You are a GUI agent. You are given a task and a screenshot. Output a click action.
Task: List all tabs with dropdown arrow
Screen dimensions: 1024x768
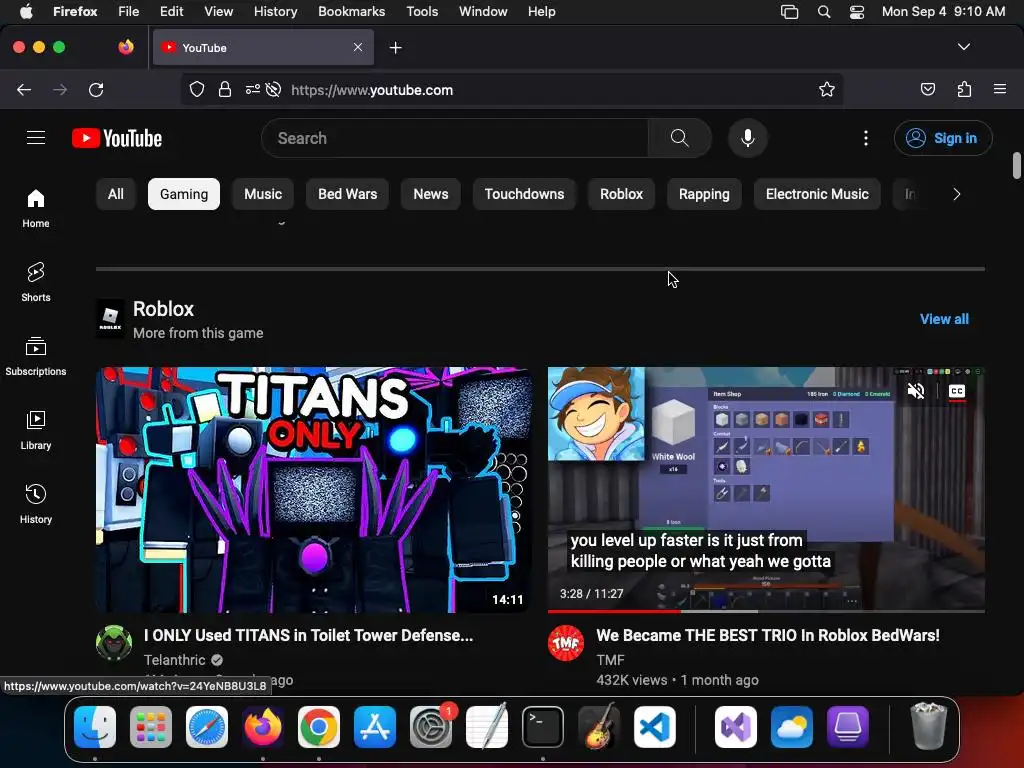963,47
